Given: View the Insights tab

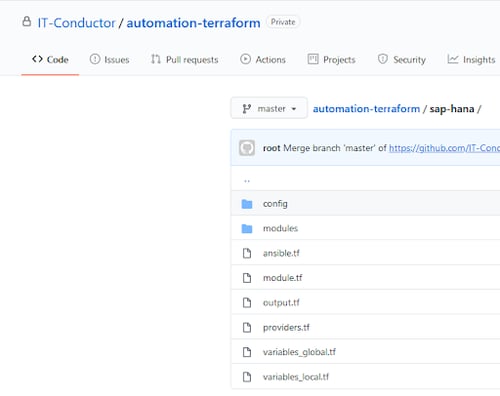Looking at the screenshot, I should pos(471,59).
